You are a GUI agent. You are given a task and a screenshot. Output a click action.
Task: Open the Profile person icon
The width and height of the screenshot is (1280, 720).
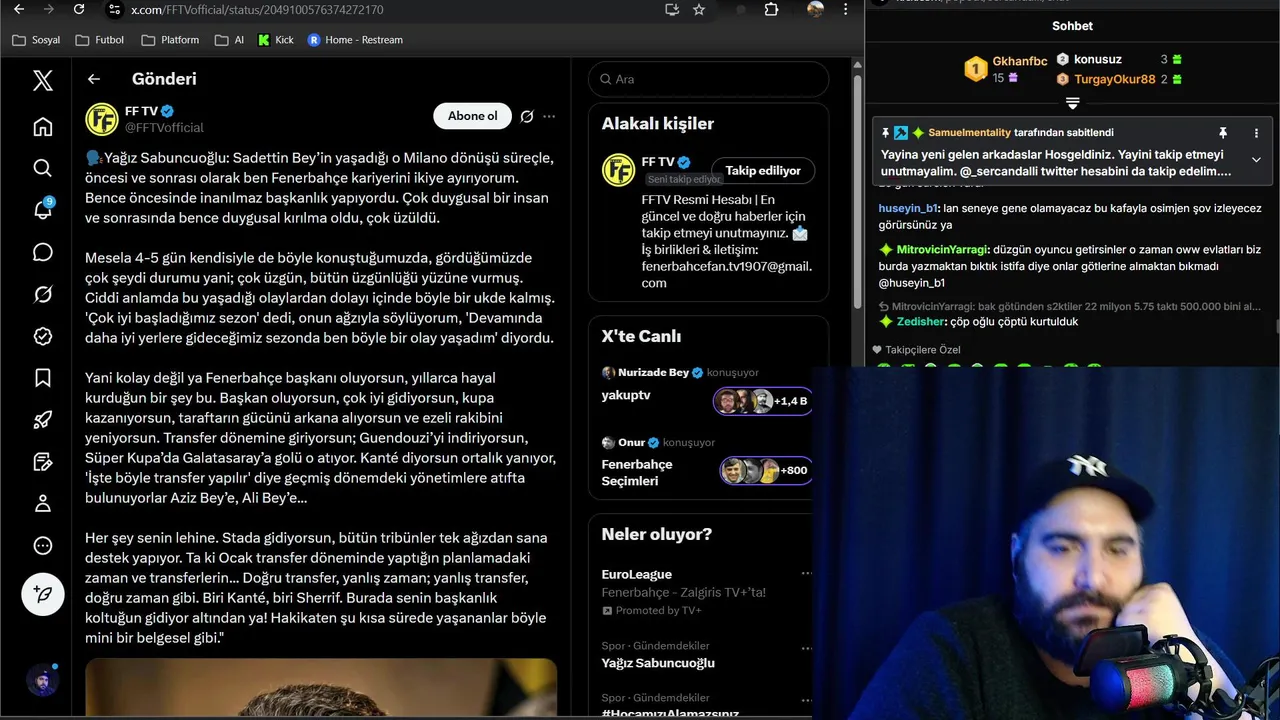pos(42,504)
